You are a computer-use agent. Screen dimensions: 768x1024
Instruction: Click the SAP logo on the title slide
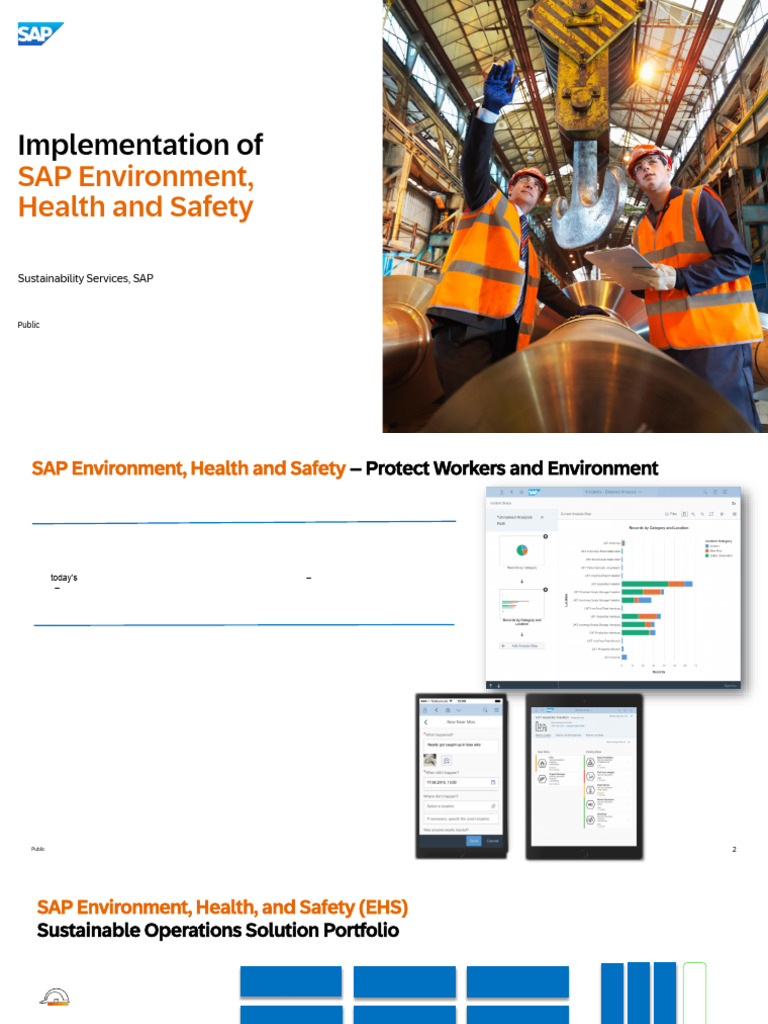click(x=40, y=34)
